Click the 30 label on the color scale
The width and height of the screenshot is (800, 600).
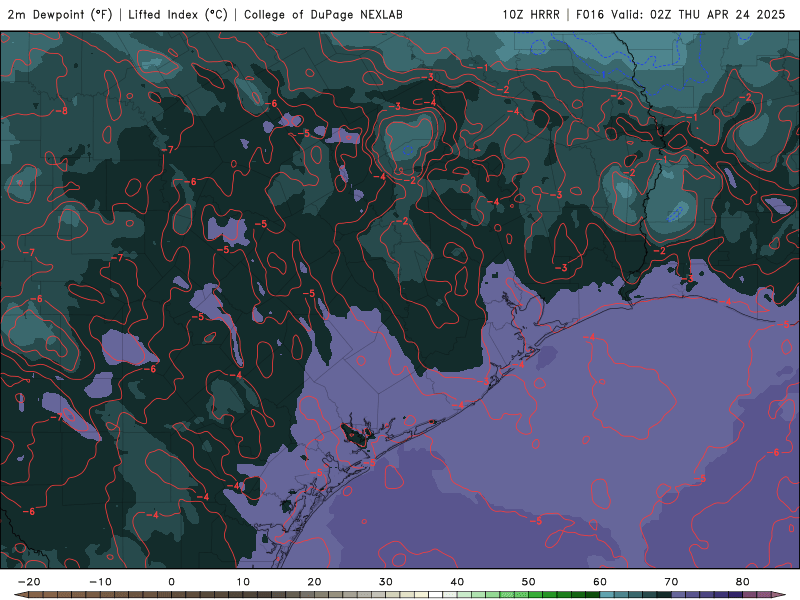pyautogui.click(x=386, y=582)
